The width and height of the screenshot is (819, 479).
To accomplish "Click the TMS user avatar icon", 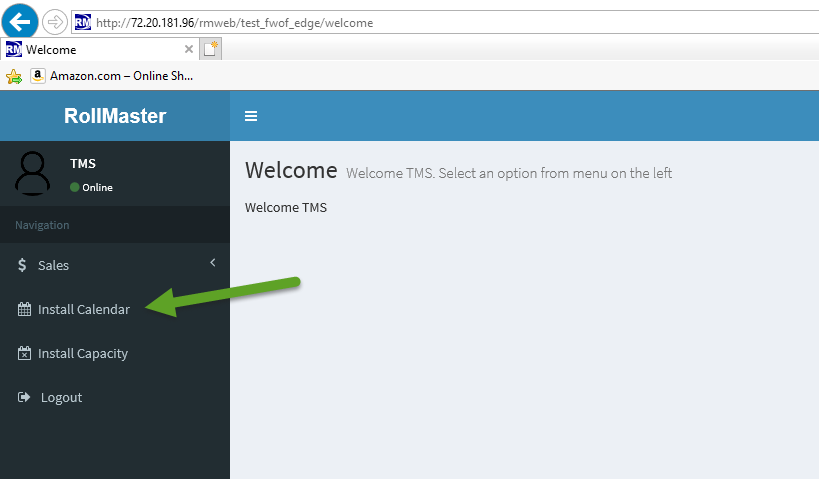I will [32, 173].
